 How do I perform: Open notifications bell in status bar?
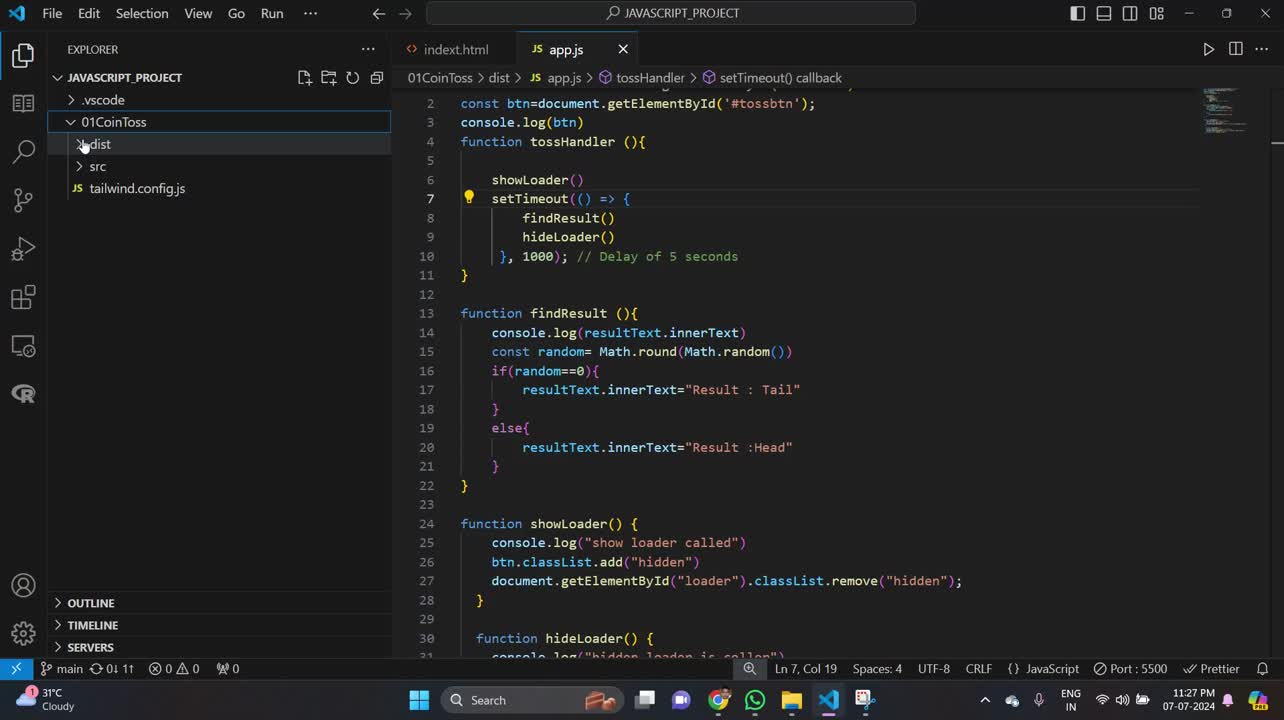[1262, 669]
